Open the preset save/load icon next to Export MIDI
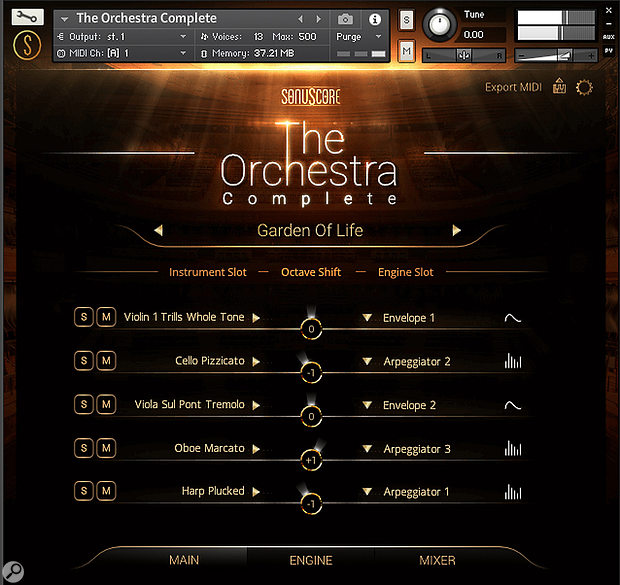Screen dimensions: 620x585 (x=559, y=86)
